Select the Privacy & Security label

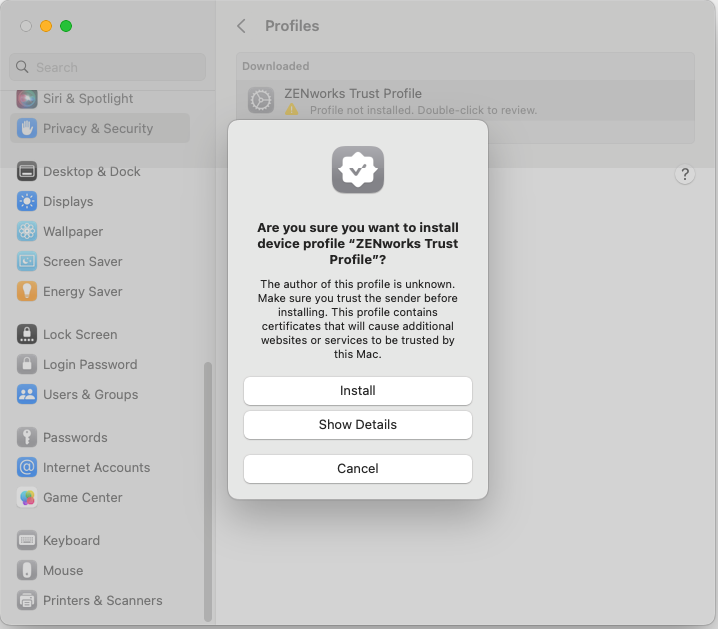[98, 128]
